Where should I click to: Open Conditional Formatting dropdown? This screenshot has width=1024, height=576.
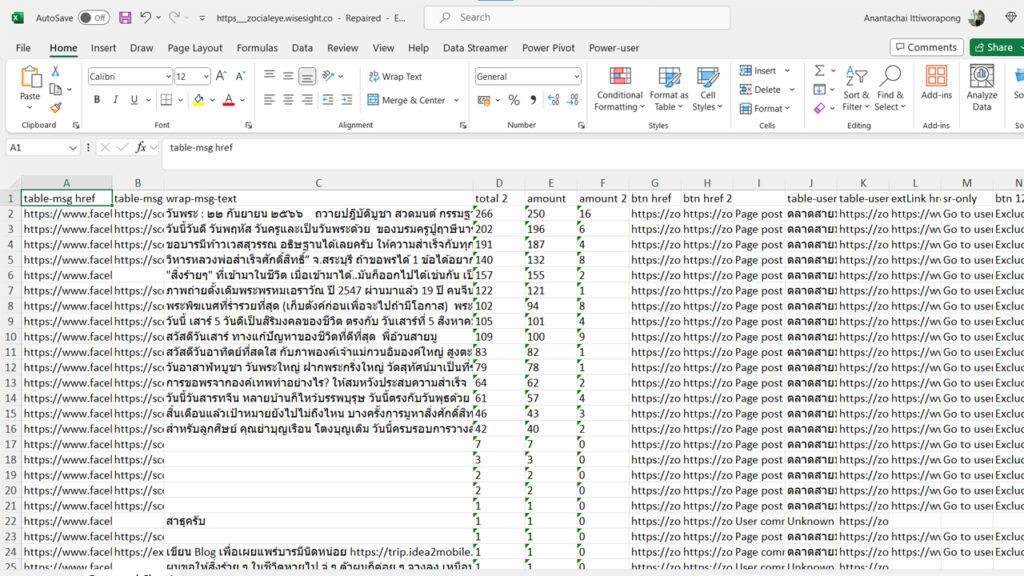coord(619,88)
